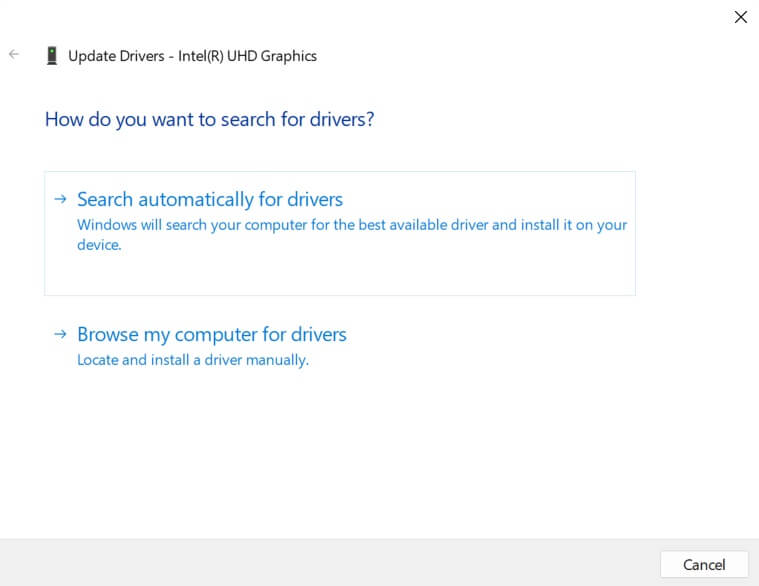Click 'Locate and install a driver manually.' text
759x586 pixels.
[x=193, y=360]
